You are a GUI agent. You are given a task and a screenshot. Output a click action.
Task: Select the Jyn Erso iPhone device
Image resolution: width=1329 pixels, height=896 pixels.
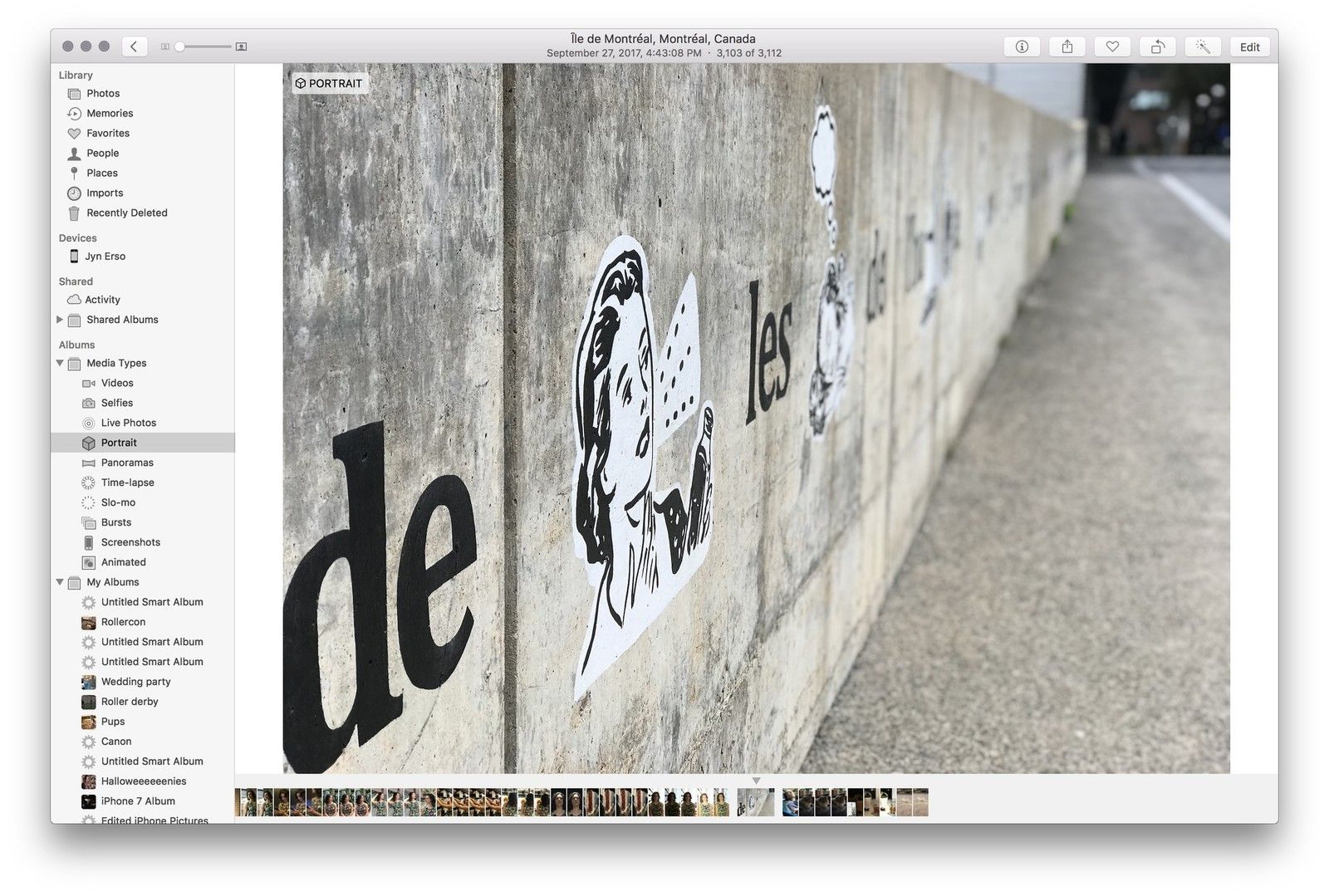tap(105, 257)
